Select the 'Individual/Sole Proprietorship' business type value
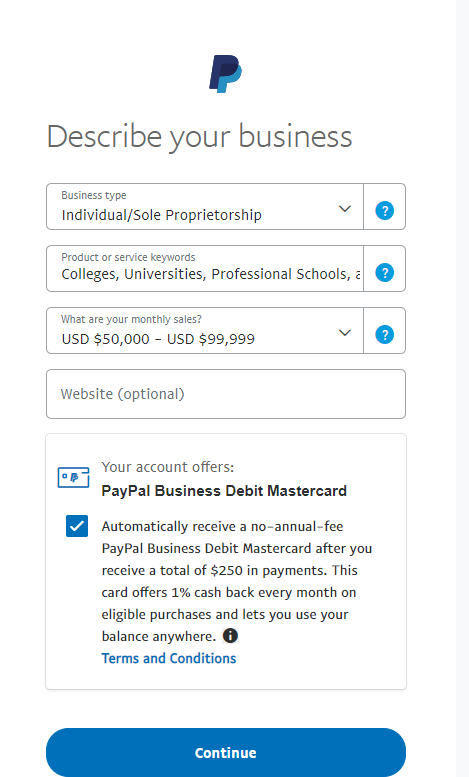This screenshot has width=469, height=777. [162, 215]
